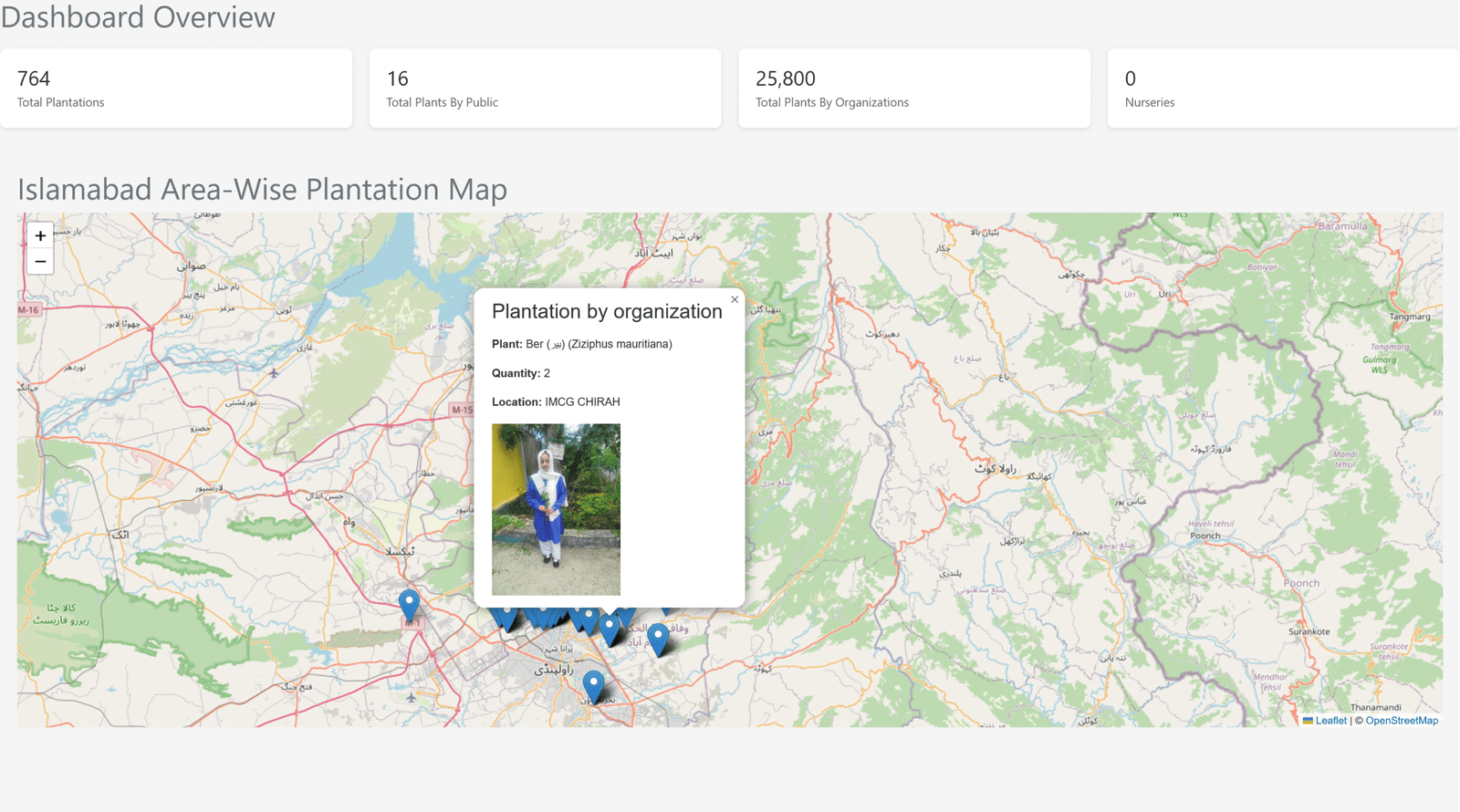Click the Islamabad Area-Wise Plantation Map title
This screenshot has width=1460, height=812.
click(262, 189)
